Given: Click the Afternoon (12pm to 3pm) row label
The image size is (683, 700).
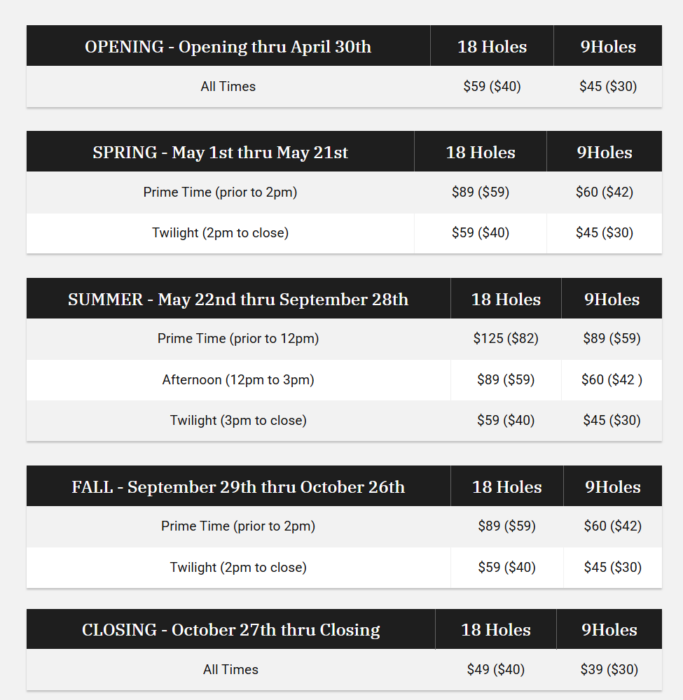Looking at the screenshot, I should (x=238, y=380).
